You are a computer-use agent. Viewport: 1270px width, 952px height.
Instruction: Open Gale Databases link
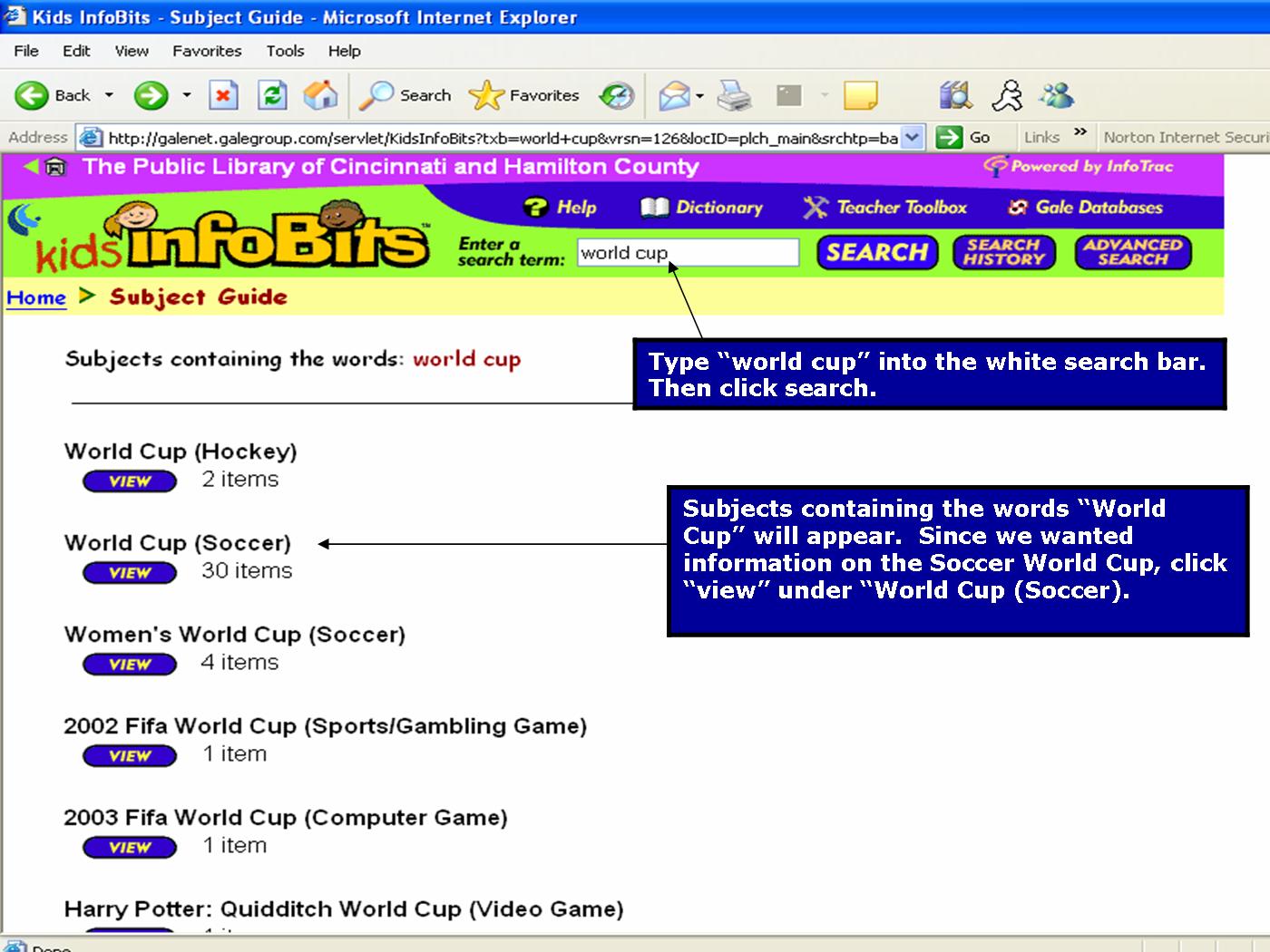coord(1085,208)
